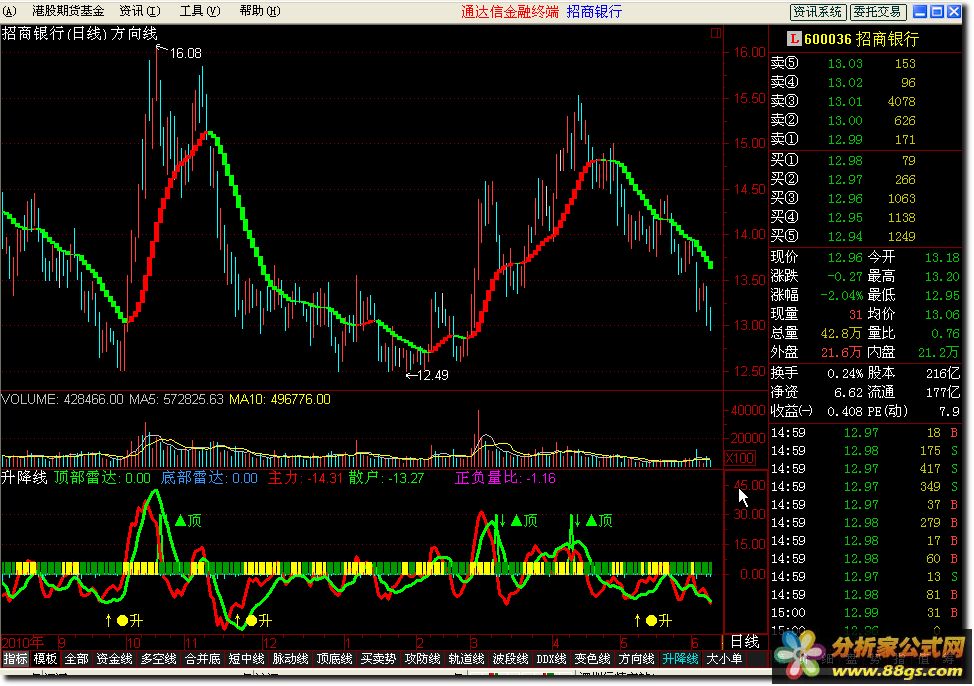This screenshot has height=686, width=974.
Task: Click the small square icon at chart top-right
Action: pos(716,34)
